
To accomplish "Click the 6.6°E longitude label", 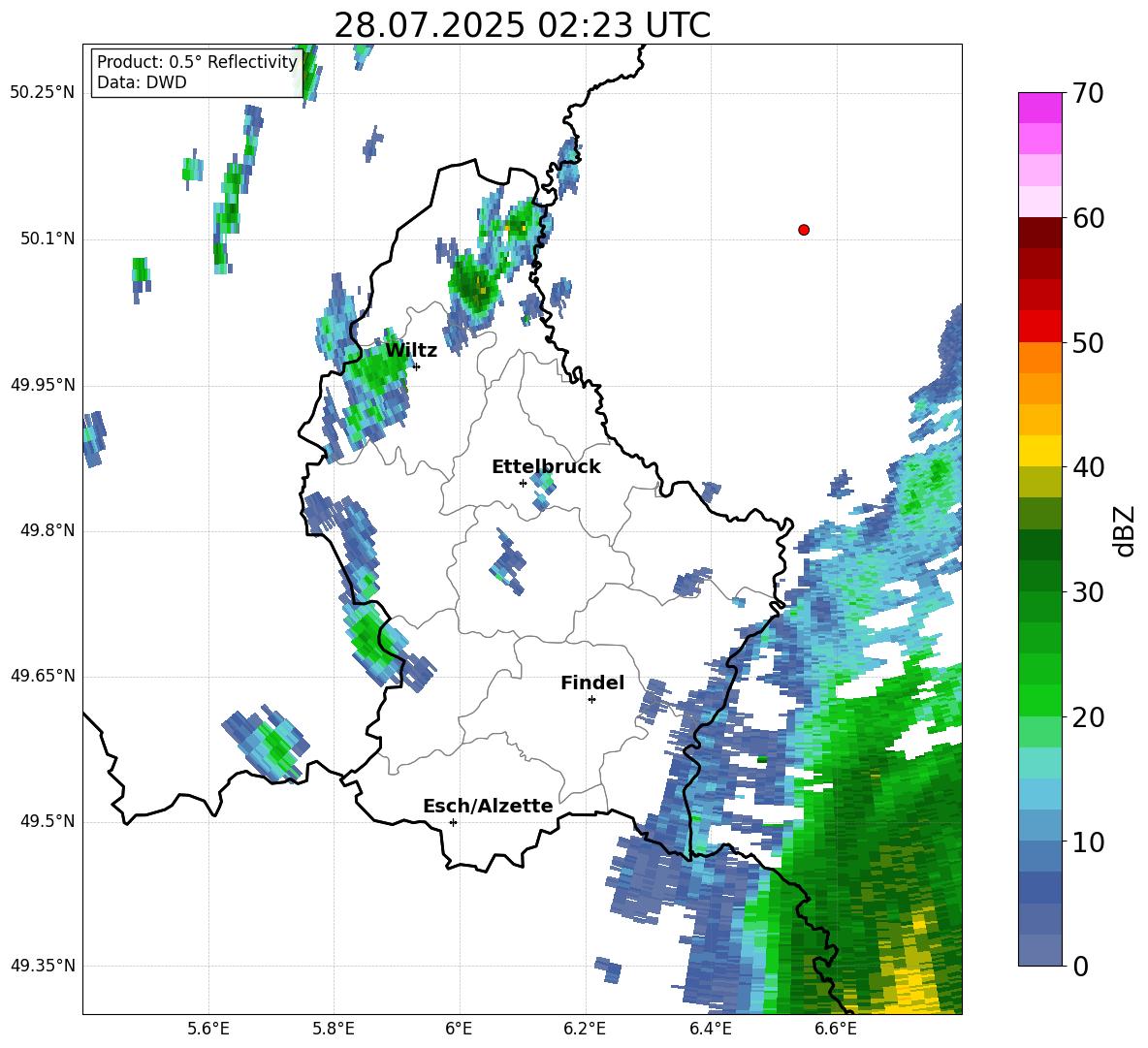I will pyautogui.click(x=836, y=1030).
